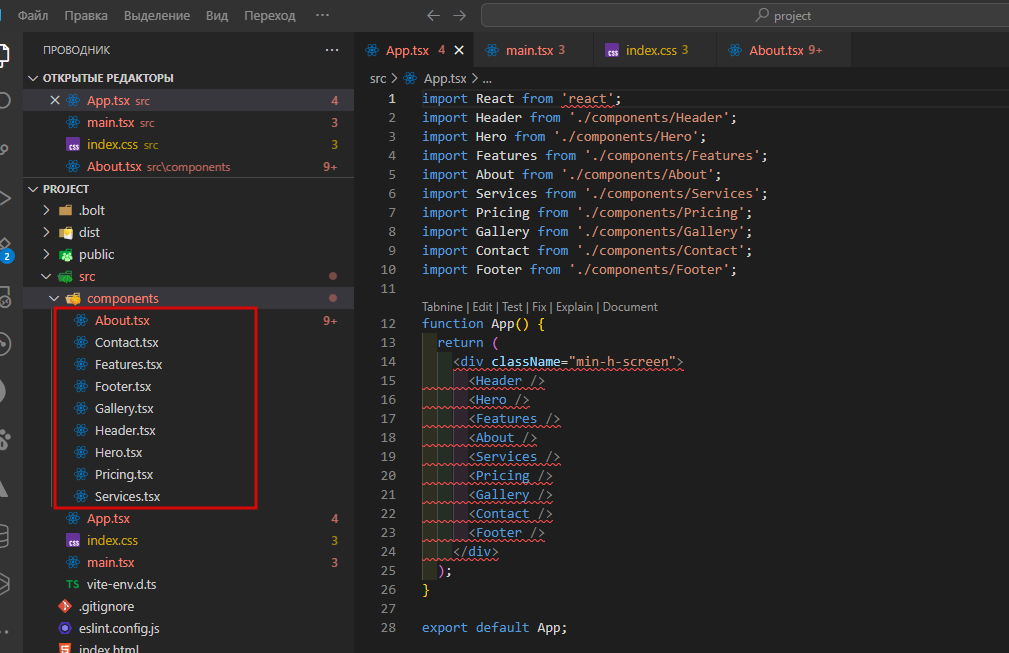Screen dimensions: 1009x653
Task: Select main.tsx in open editors list
Action: click(x=189, y=122)
